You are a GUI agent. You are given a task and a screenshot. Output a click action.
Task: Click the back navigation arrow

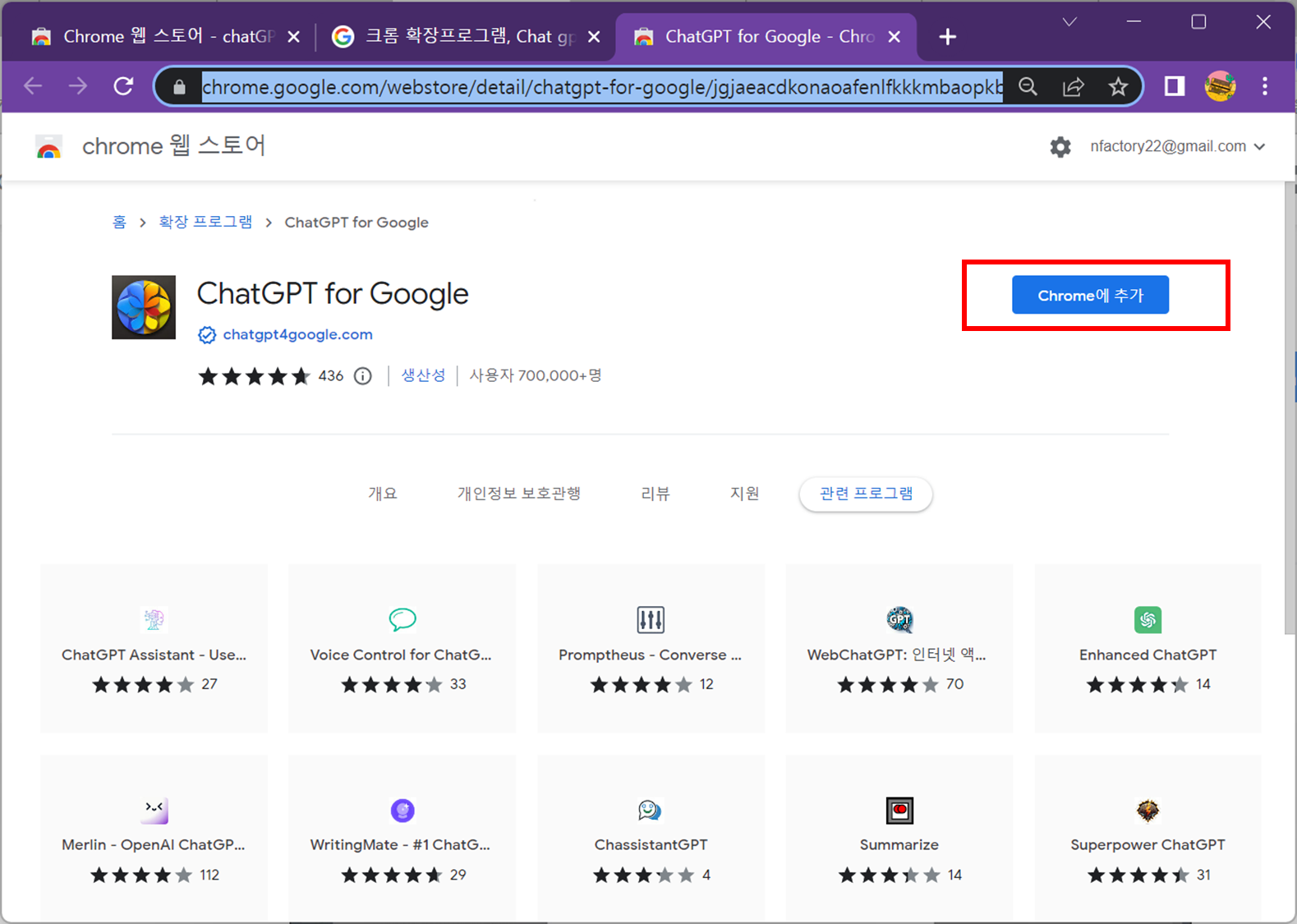33,86
